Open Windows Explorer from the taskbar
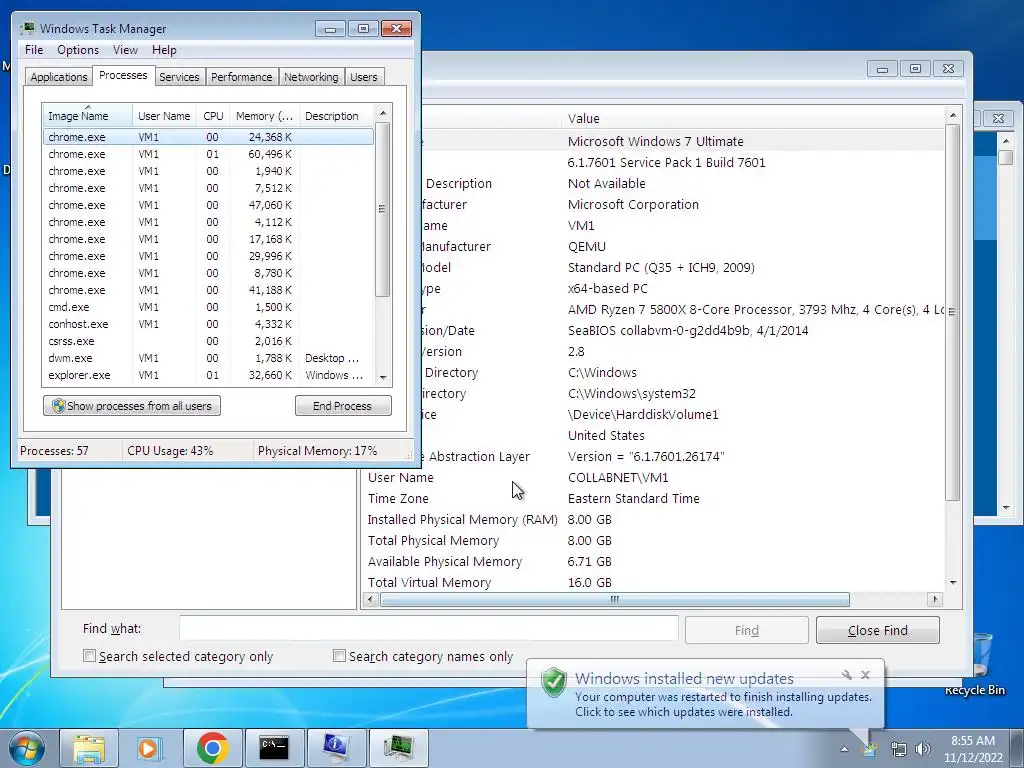The height and width of the screenshot is (768, 1024). (89, 748)
